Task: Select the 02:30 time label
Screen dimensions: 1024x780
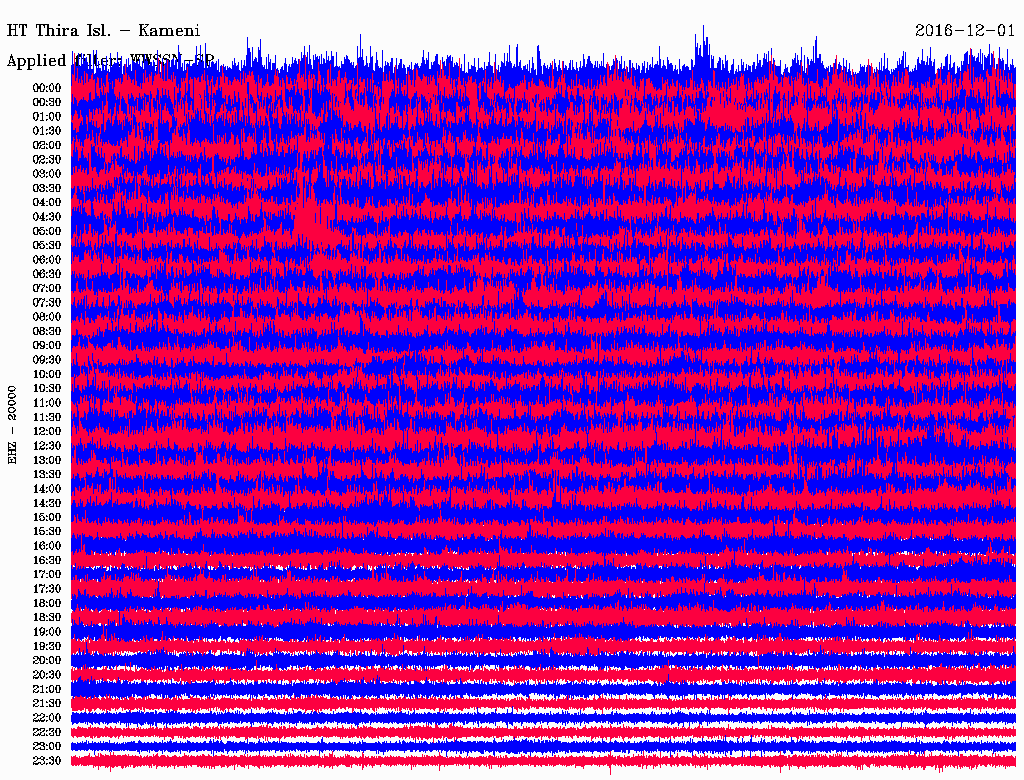Action: [x=47, y=159]
